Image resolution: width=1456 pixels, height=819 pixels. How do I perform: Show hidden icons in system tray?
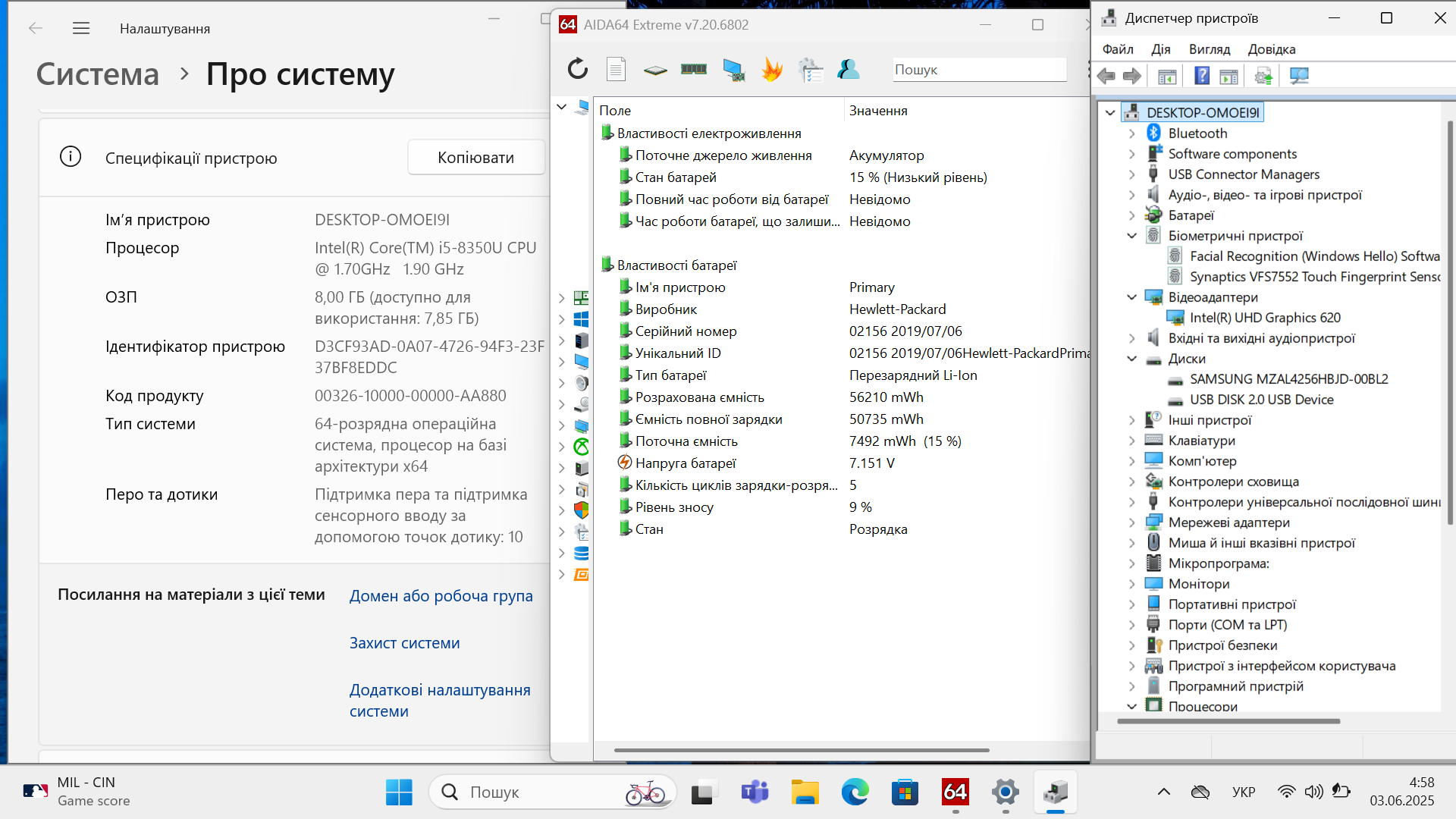coord(1163,792)
